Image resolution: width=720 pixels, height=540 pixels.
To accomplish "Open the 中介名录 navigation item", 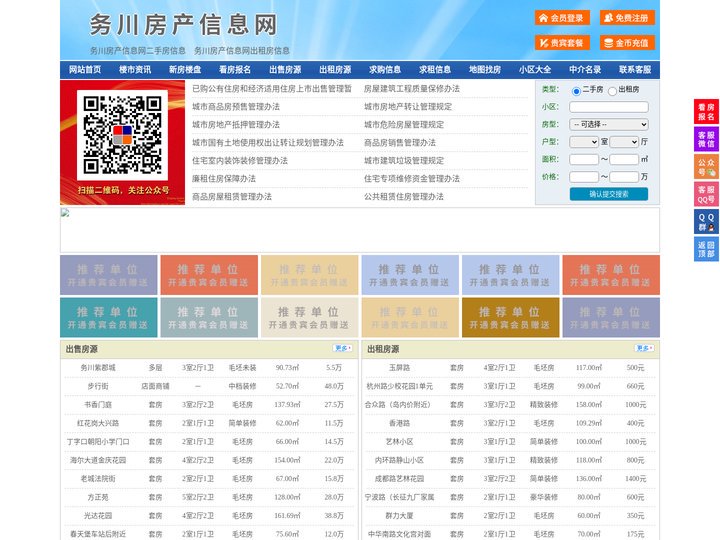I will [585, 70].
